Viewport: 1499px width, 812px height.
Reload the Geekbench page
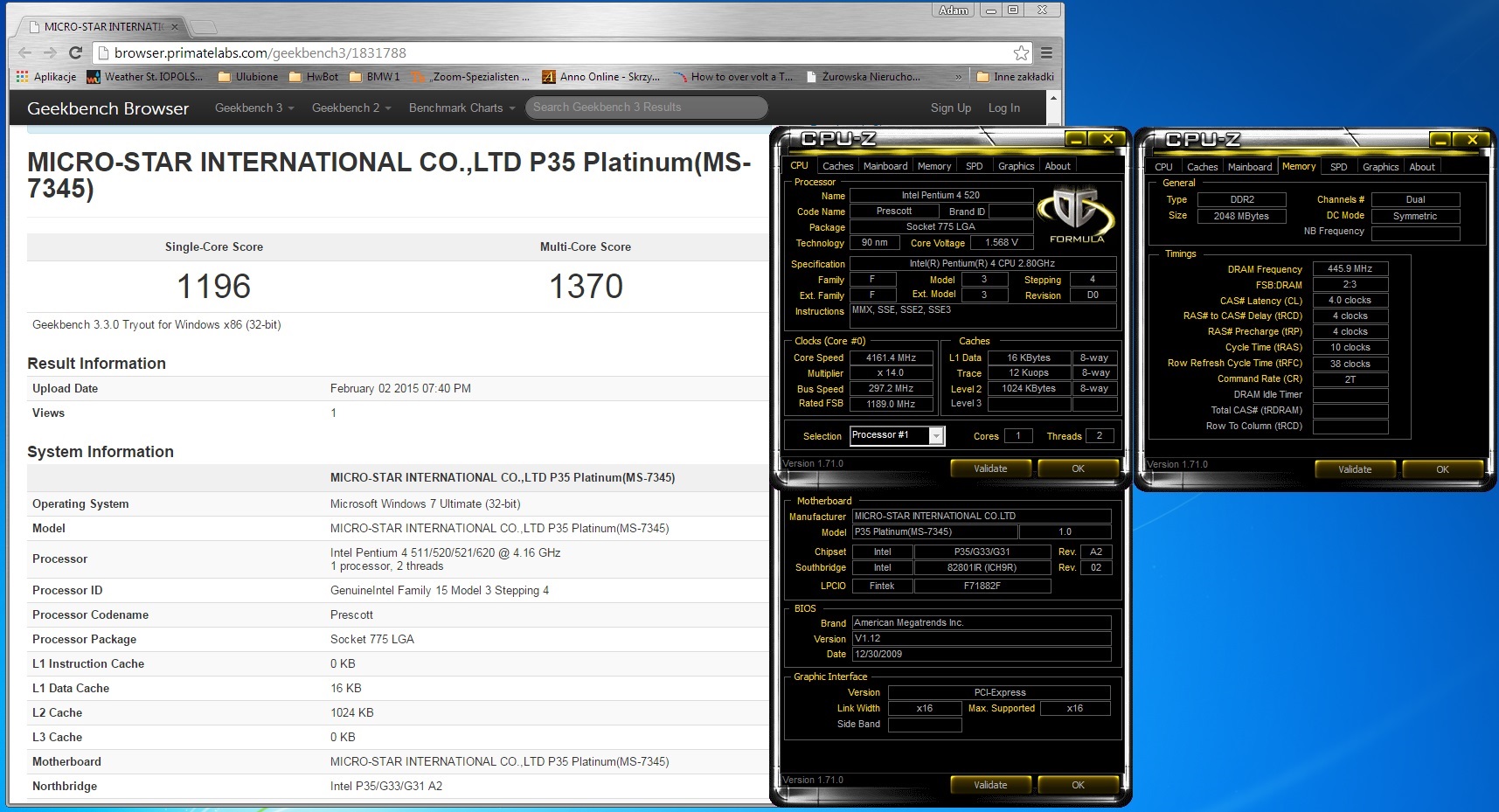click(75, 52)
